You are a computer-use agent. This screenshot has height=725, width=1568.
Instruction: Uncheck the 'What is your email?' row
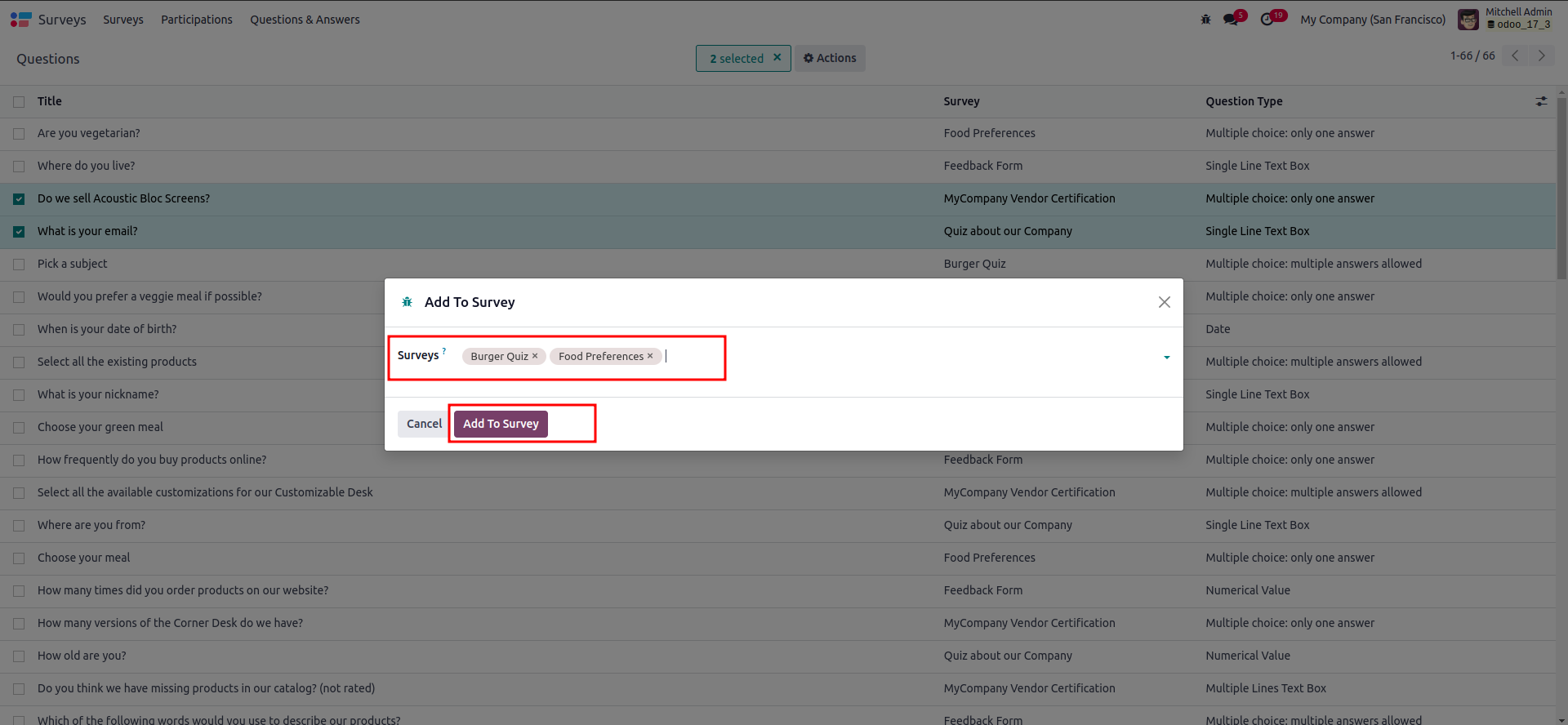(x=19, y=232)
